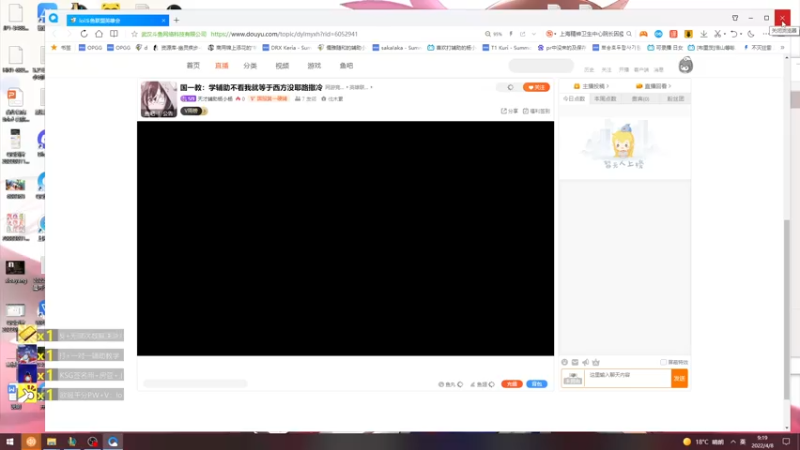800x450 pixels.
Task: Toggle night mode moon icon
Action: point(751,34)
